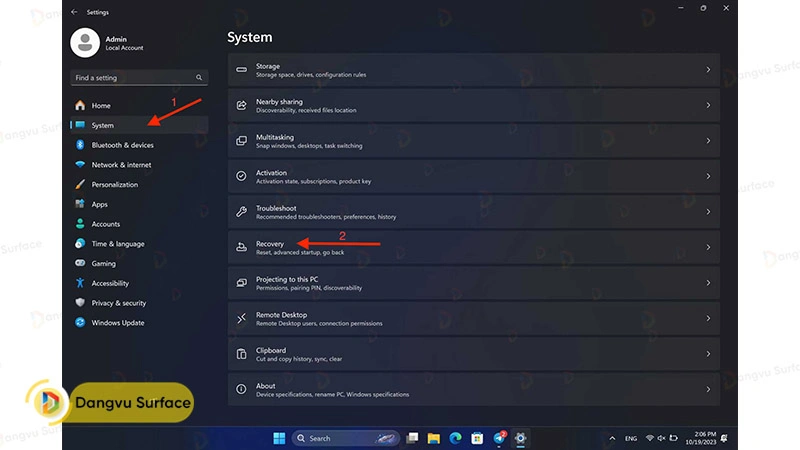Select Accounts in the sidebar
This screenshot has height=450, width=800.
tap(106, 224)
